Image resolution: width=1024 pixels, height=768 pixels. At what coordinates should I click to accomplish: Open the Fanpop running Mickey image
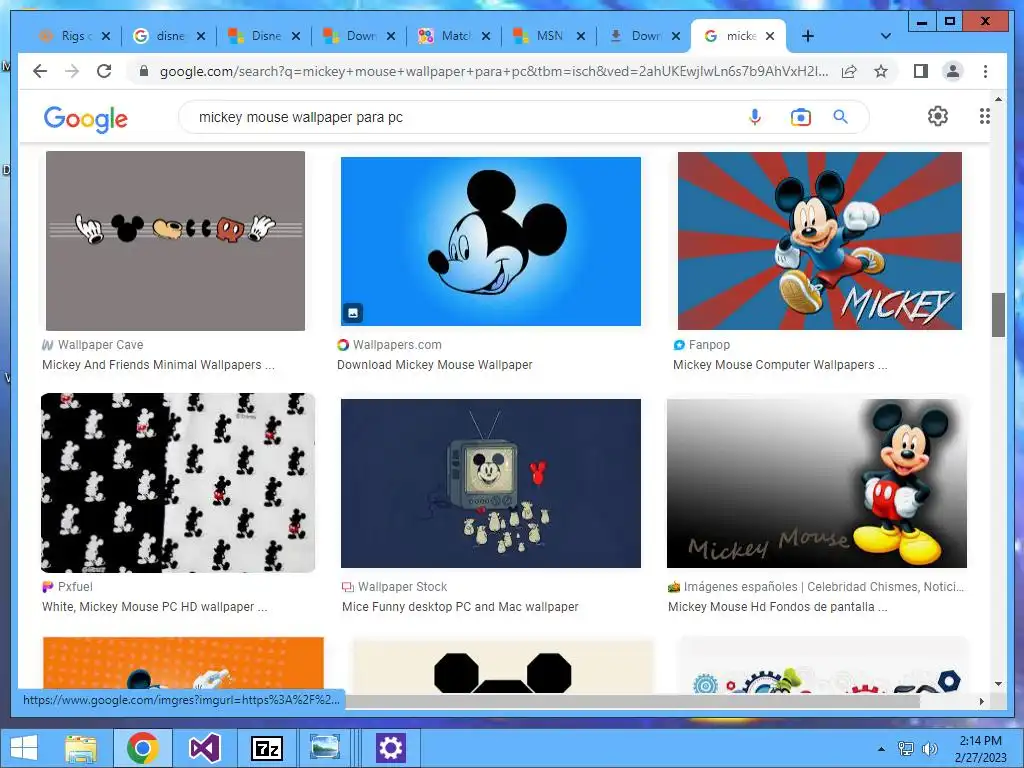[x=820, y=241]
